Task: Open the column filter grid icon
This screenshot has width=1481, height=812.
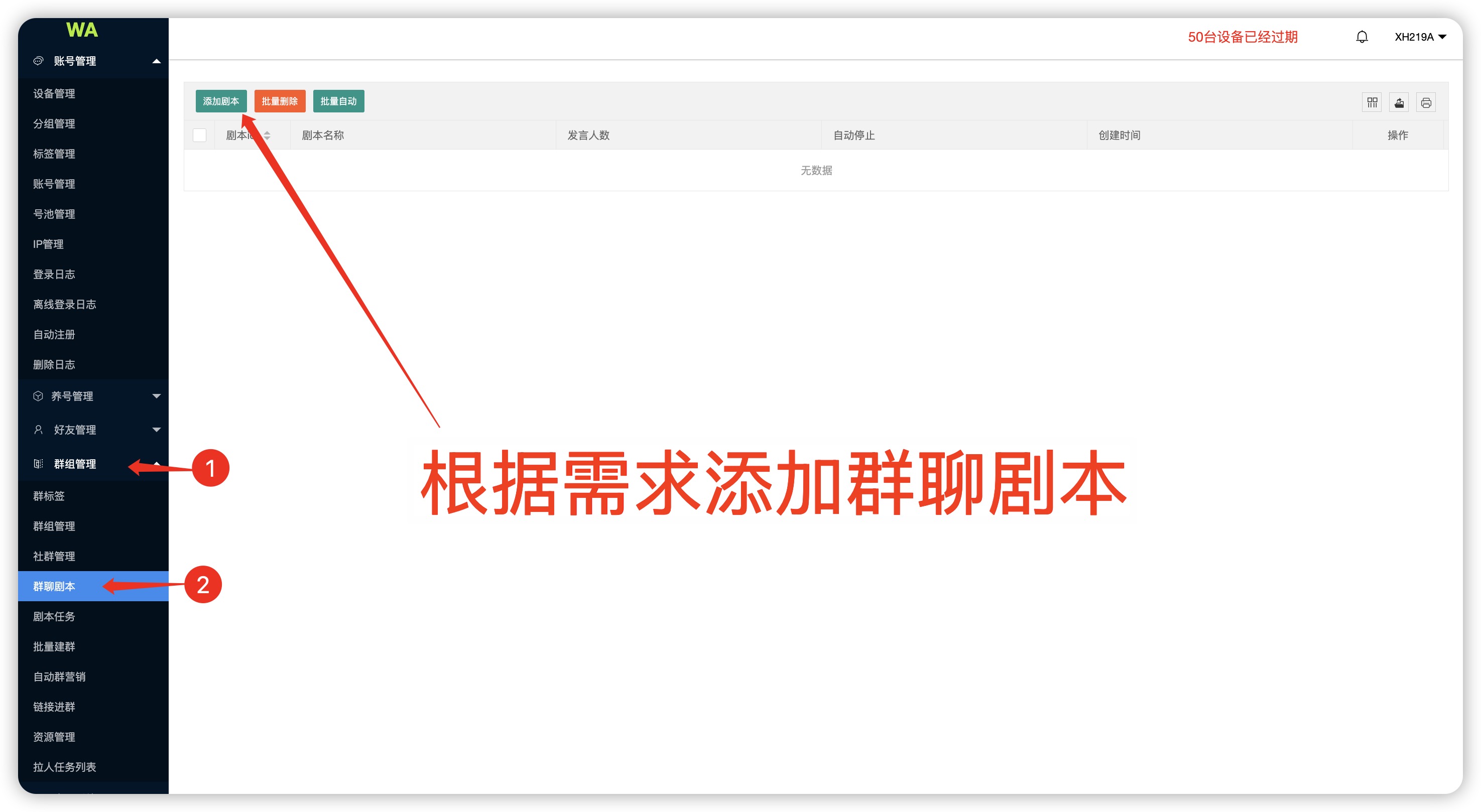Action: [x=1372, y=102]
